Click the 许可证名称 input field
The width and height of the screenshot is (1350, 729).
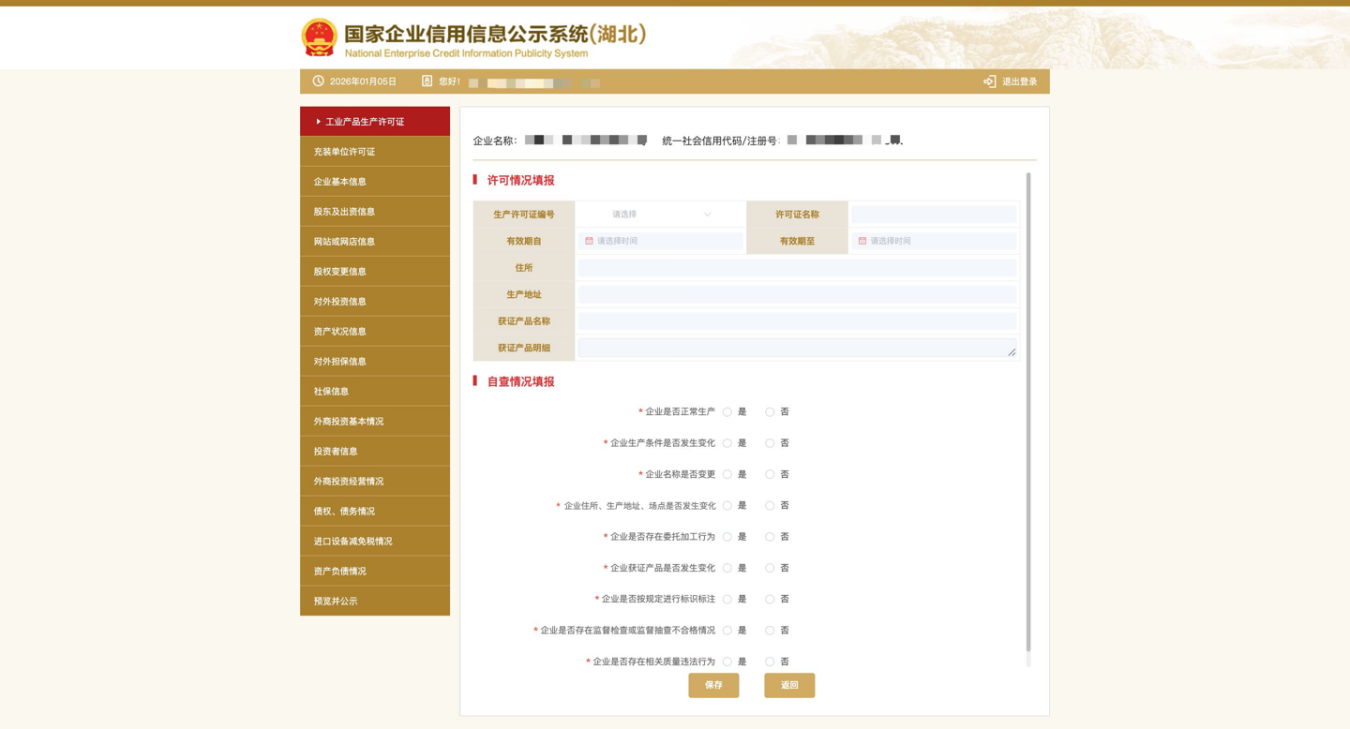(x=933, y=214)
